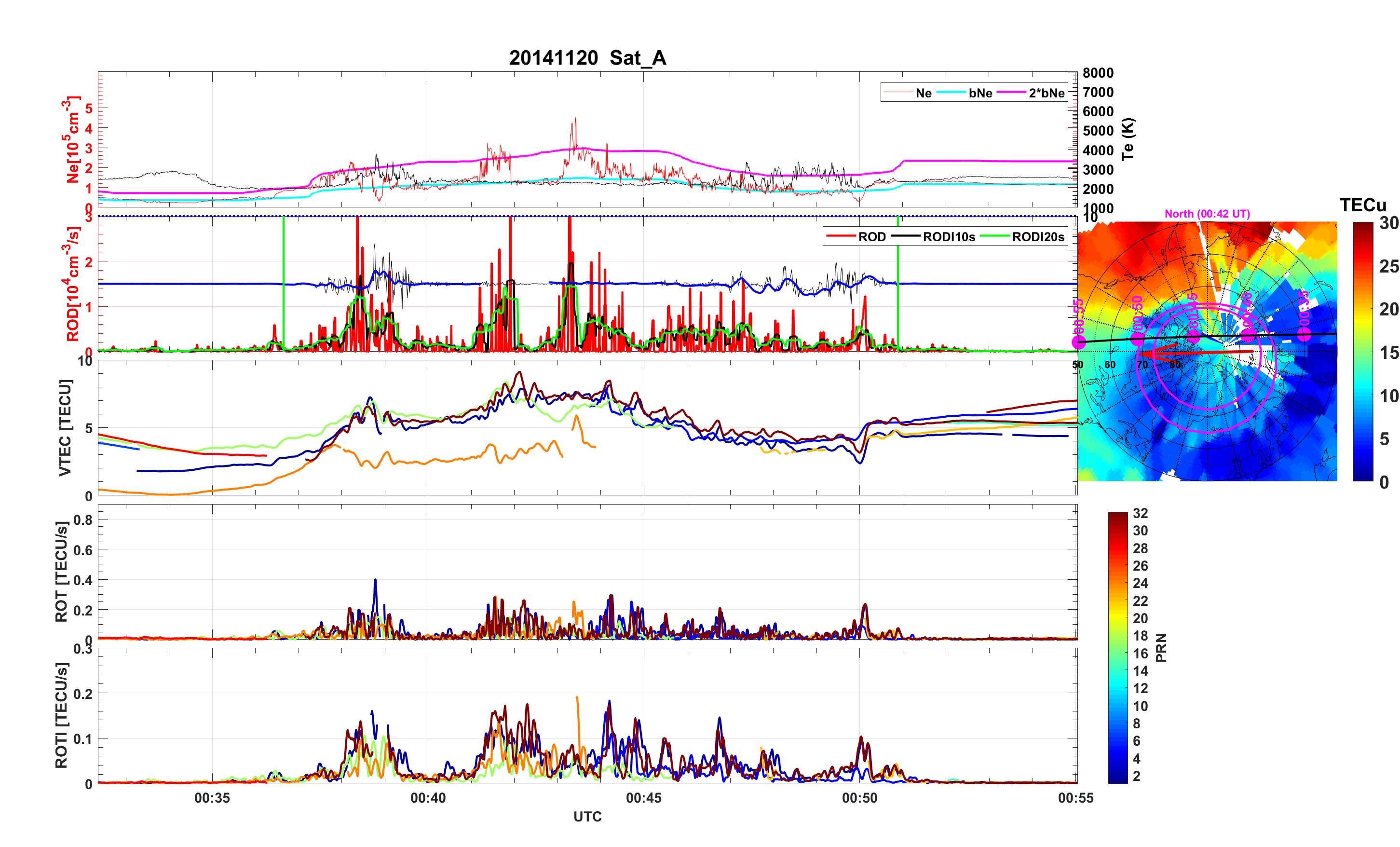Screen dimensions: 1400x847
Task: Click the 2*bNe legend entry
Action: pyautogui.click(x=1046, y=93)
